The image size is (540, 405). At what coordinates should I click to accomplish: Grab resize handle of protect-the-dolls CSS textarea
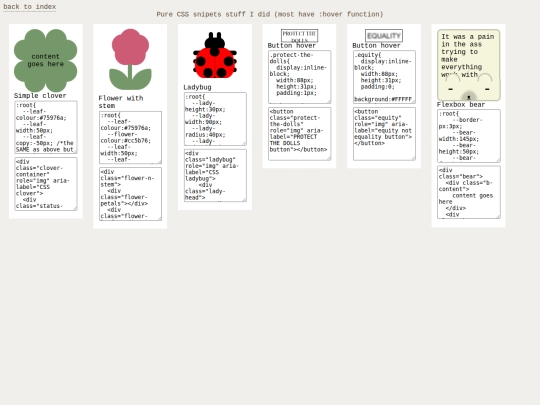pos(329,102)
